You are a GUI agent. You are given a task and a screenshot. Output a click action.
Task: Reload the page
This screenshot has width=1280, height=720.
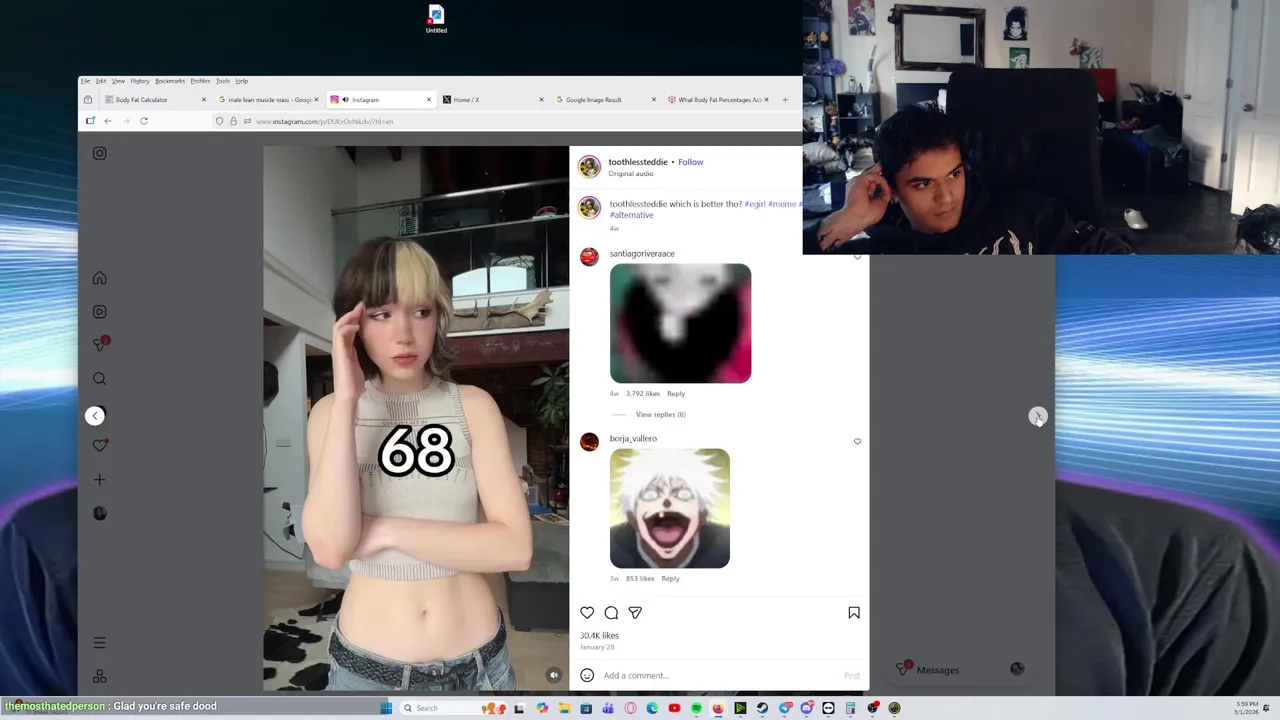pyautogui.click(x=144, y=121)
